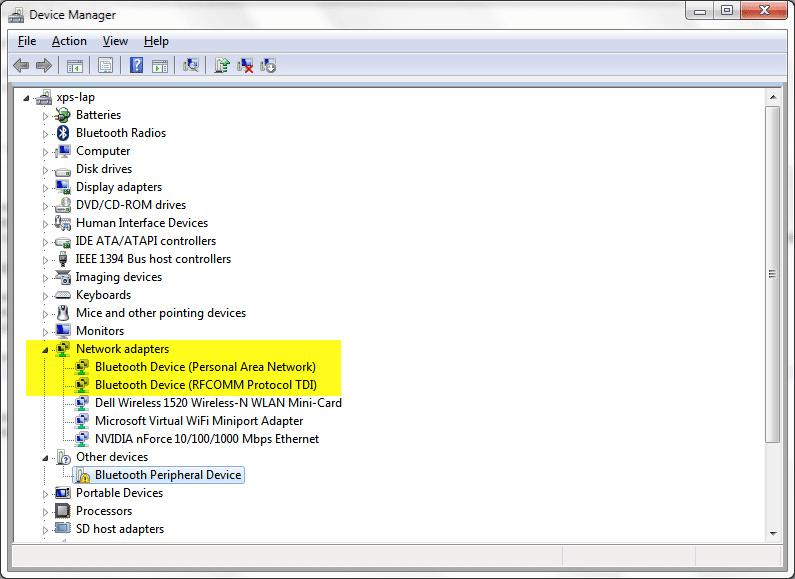The height and width of the screenshot is (579, 795).
Task: Collapse the Network adapters category
Action: [45, 349]
